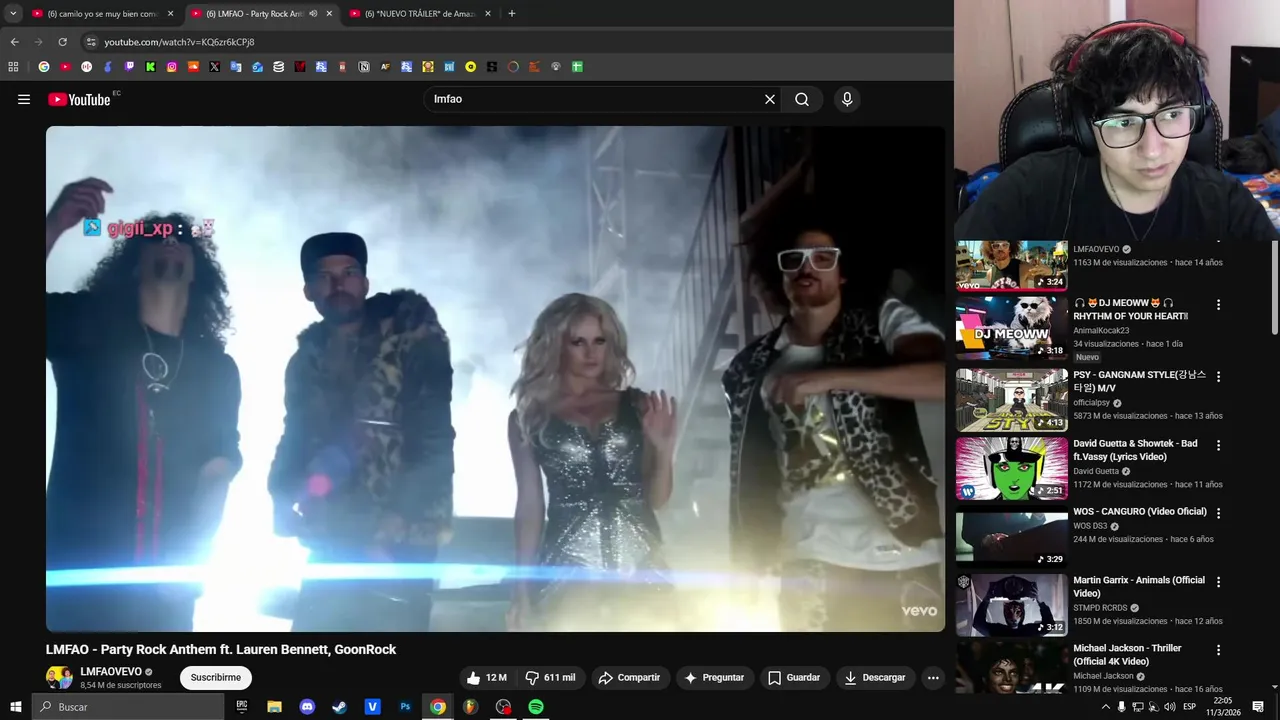The image size is (1280, 720).
Task: Open the Google bookmark
Action: [43, 67]
